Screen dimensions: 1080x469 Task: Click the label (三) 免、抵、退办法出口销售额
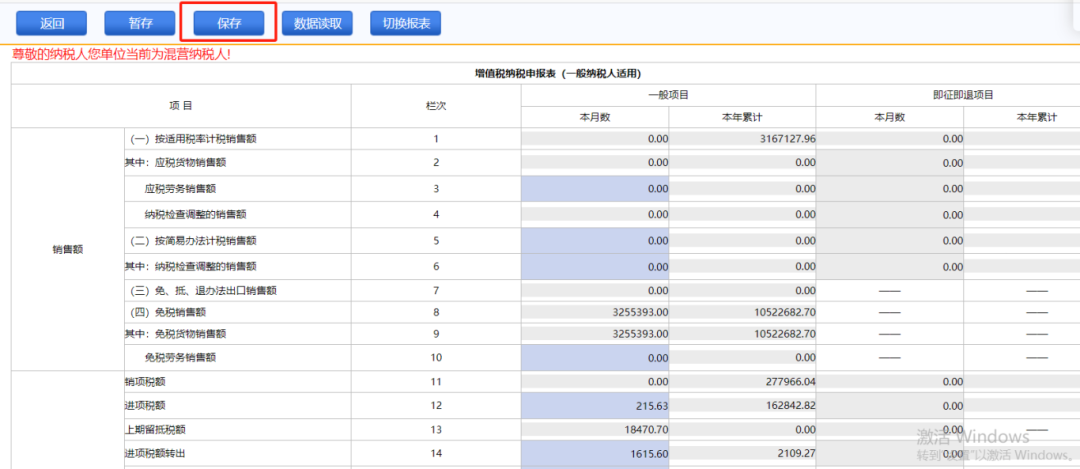203,291
